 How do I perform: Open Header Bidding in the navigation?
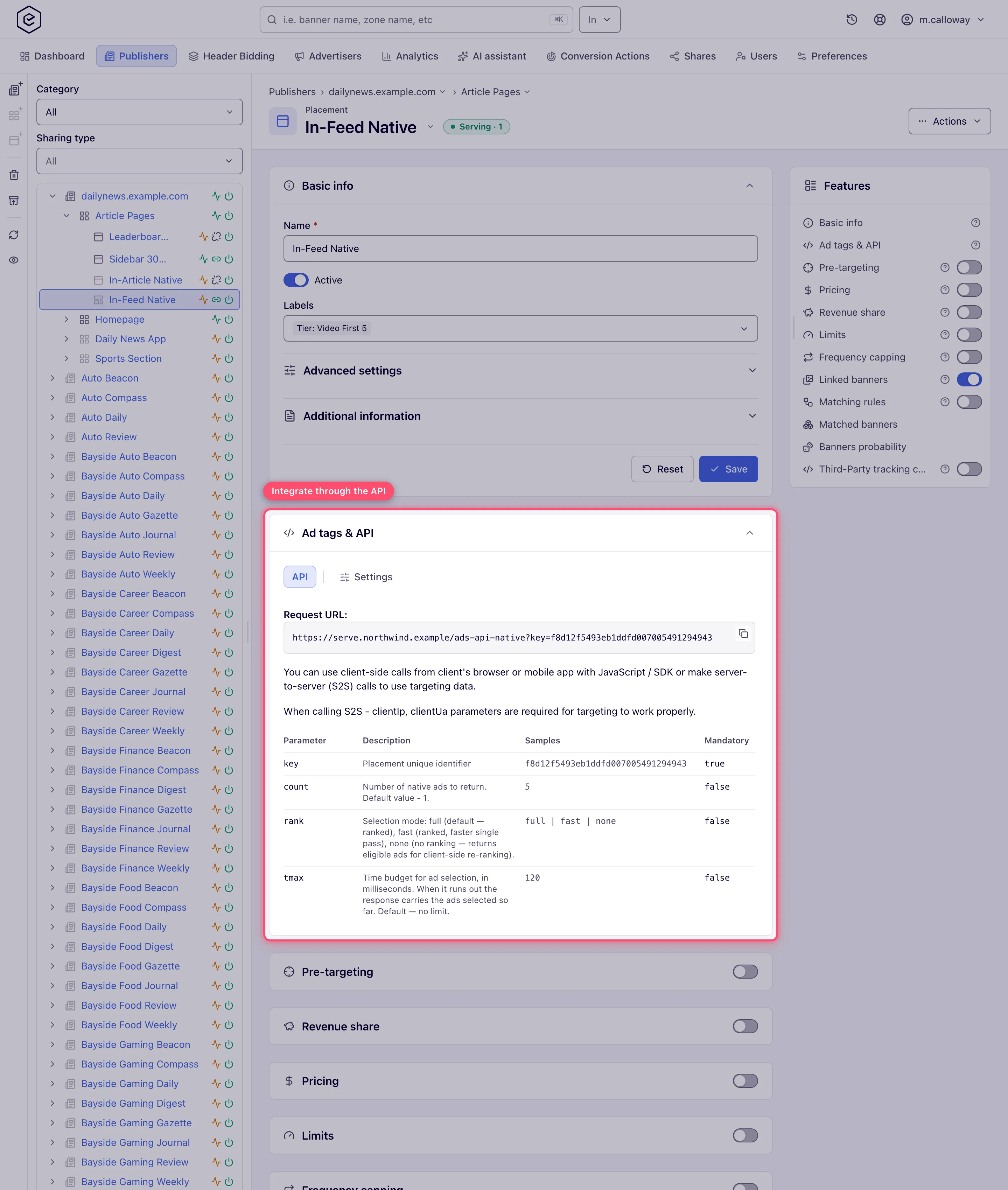pos(231,56)
